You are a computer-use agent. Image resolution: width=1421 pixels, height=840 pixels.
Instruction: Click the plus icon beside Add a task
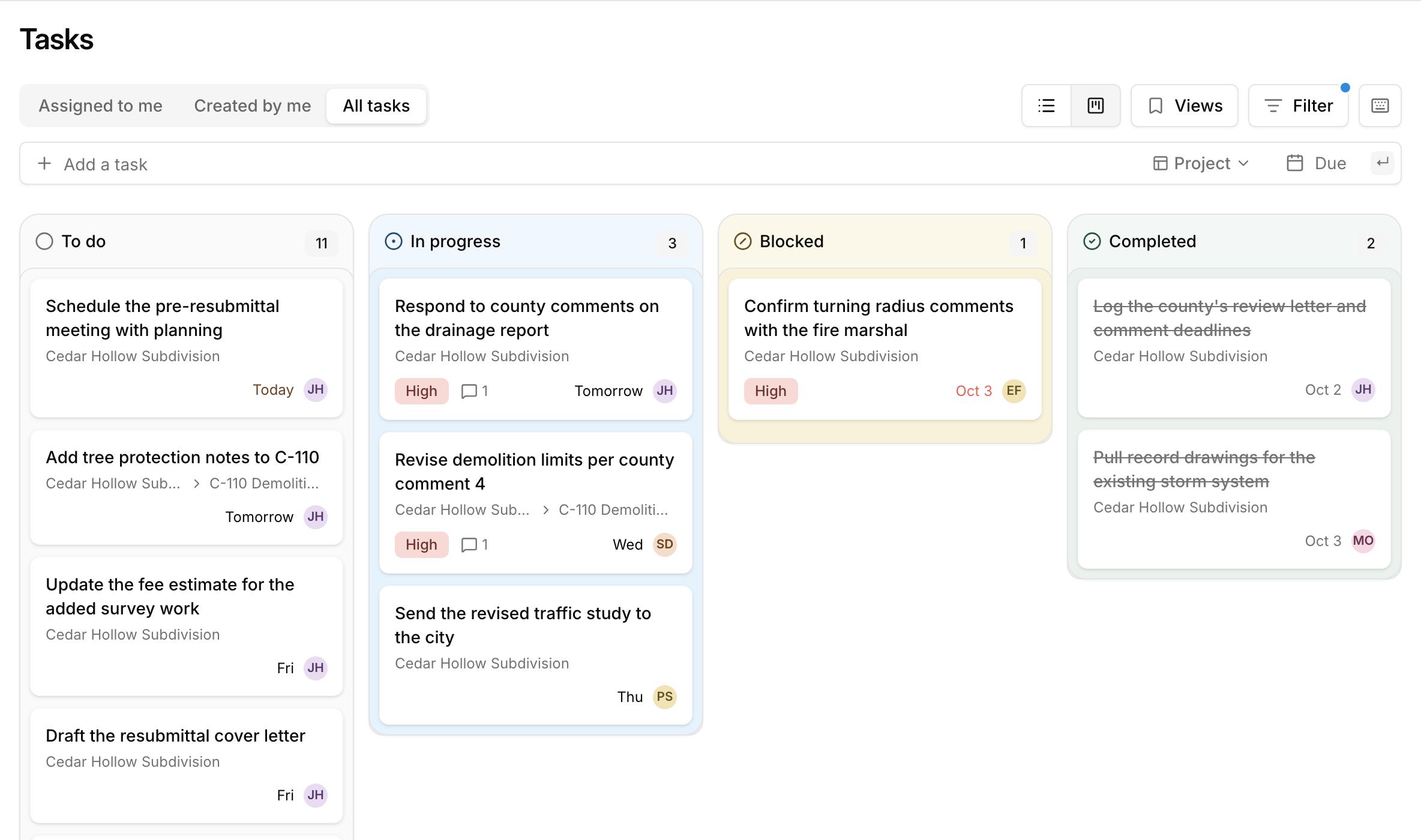click(44, 163)
